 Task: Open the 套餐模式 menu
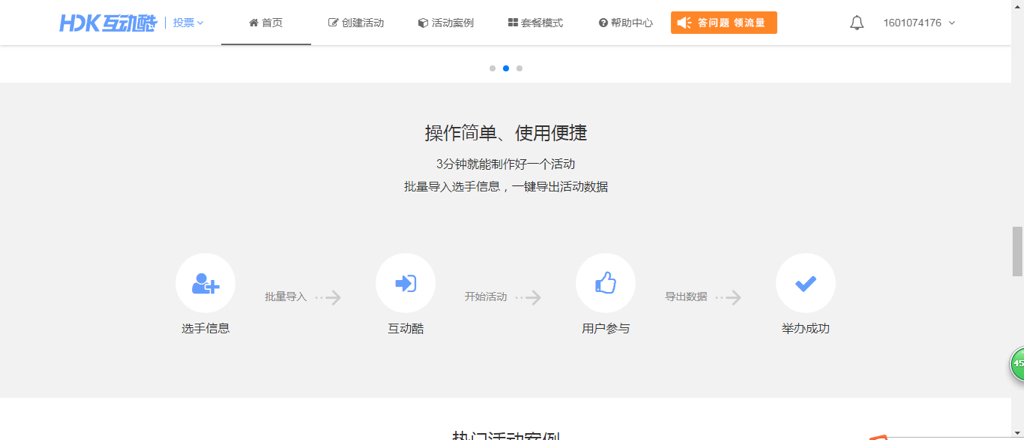(x=535, y=23)
